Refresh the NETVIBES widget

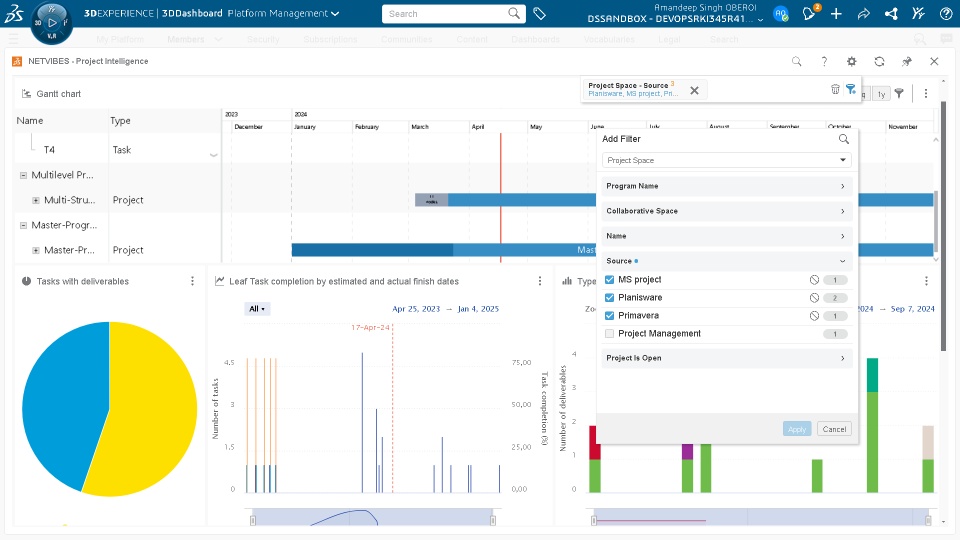pyautogui.click(x=879, y=61)
